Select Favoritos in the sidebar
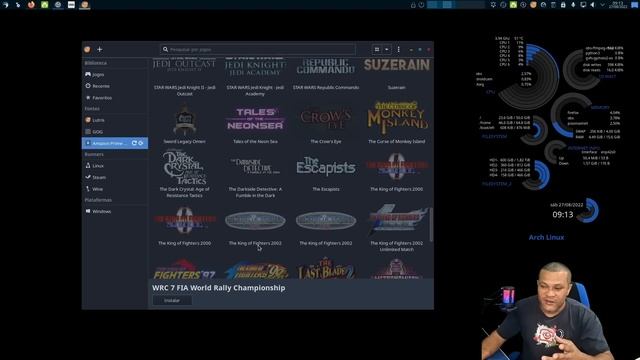This screenshot has width=640, height=360. point(115,98)
